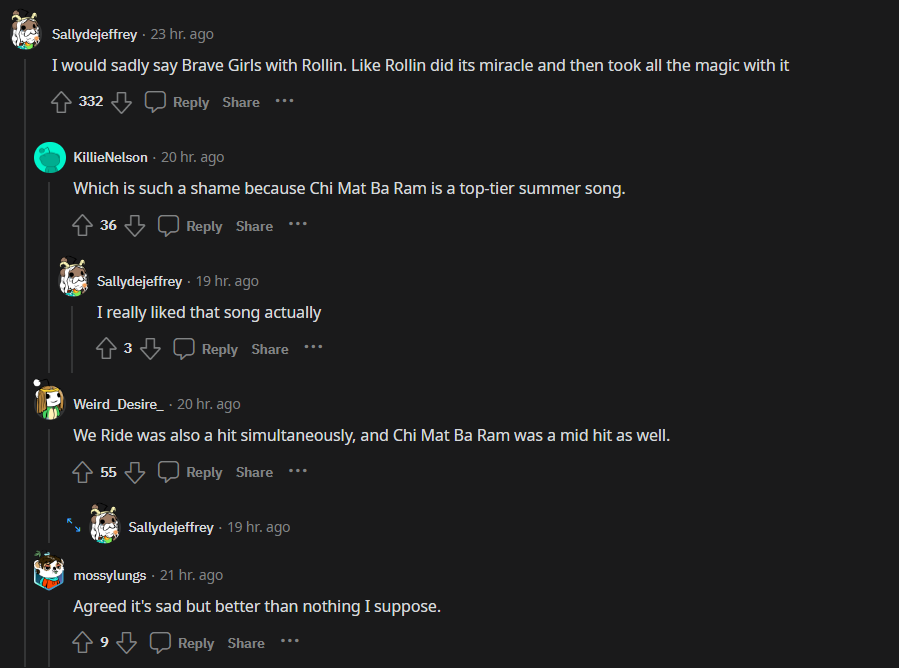
Task: Upvote KillieNelson's comment about Chi Mat Ba Ram
Action: [83, 226]
